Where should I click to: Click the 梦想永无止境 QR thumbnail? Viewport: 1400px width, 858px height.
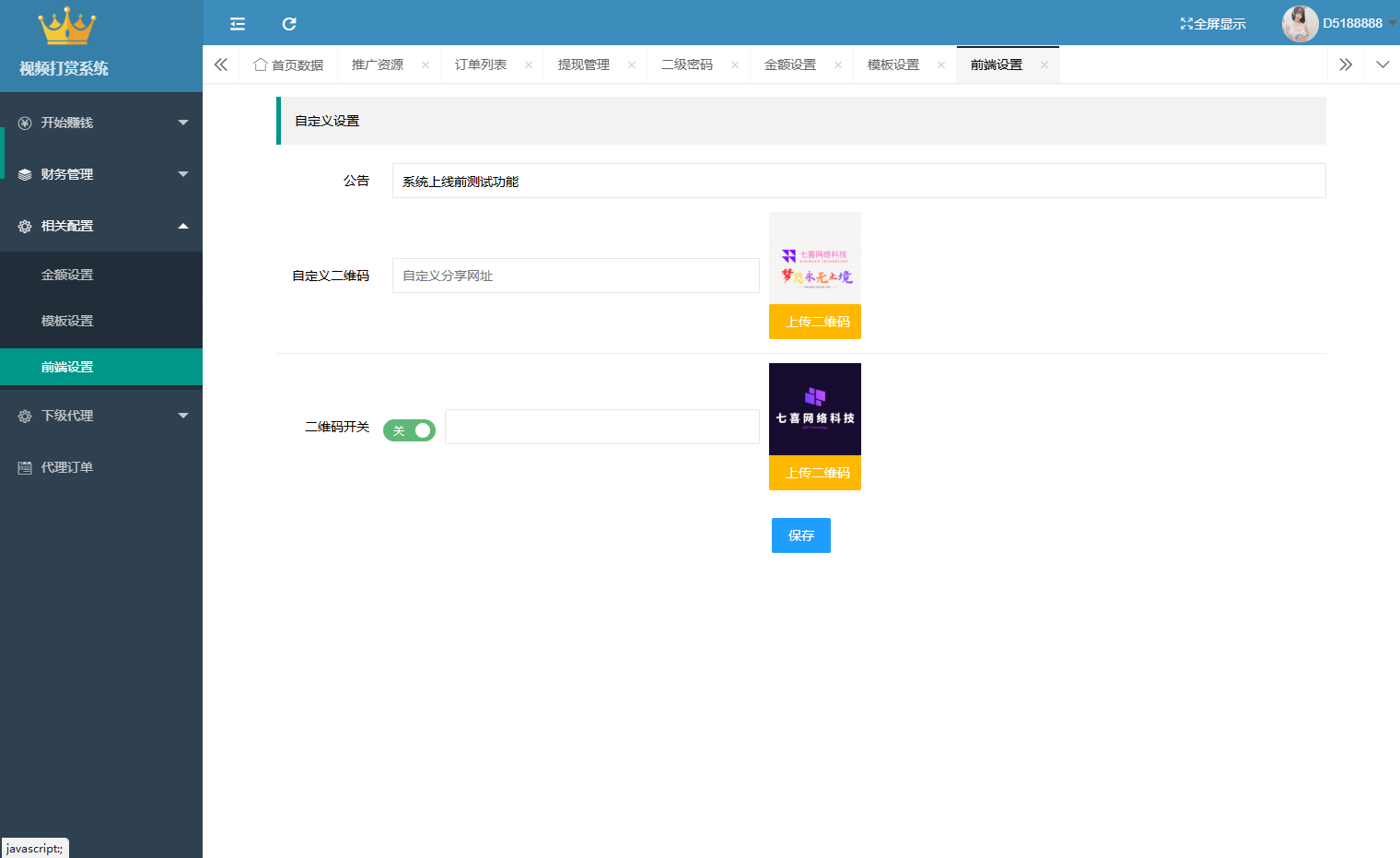coord(815,258)
